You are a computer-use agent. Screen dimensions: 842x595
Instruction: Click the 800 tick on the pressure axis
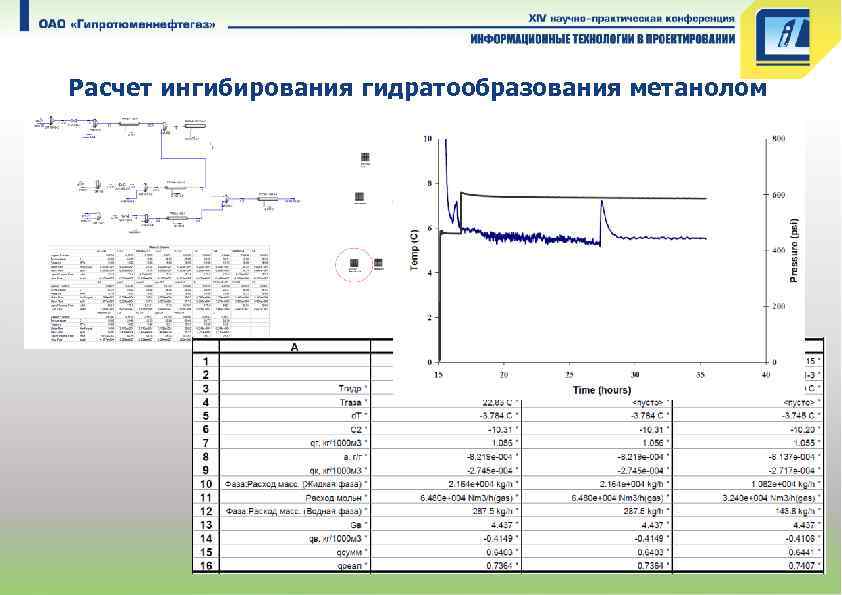[x=779, y=139]
